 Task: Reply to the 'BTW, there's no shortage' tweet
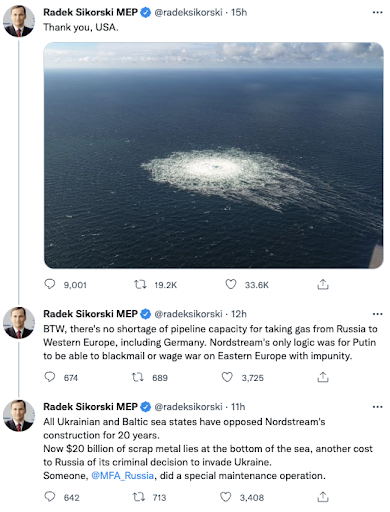[x=50, y=377]
